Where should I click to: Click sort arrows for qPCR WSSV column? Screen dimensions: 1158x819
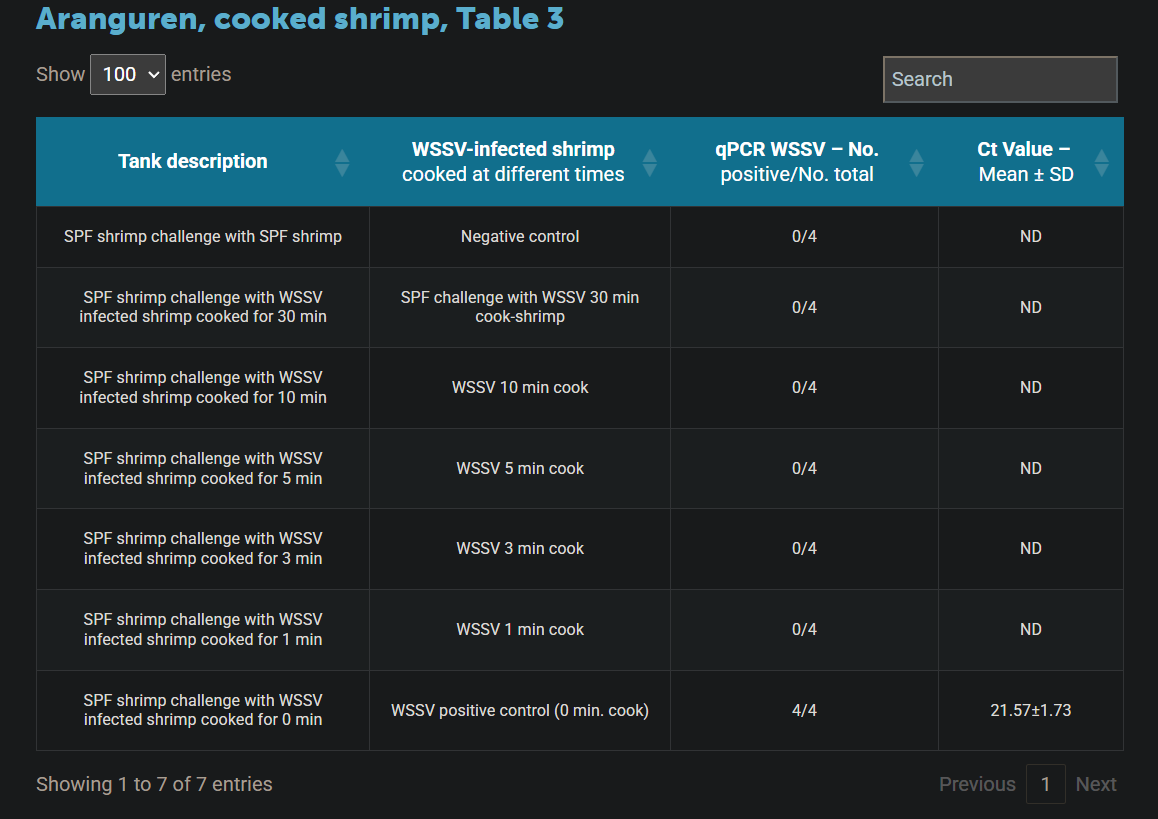point(916,162)
